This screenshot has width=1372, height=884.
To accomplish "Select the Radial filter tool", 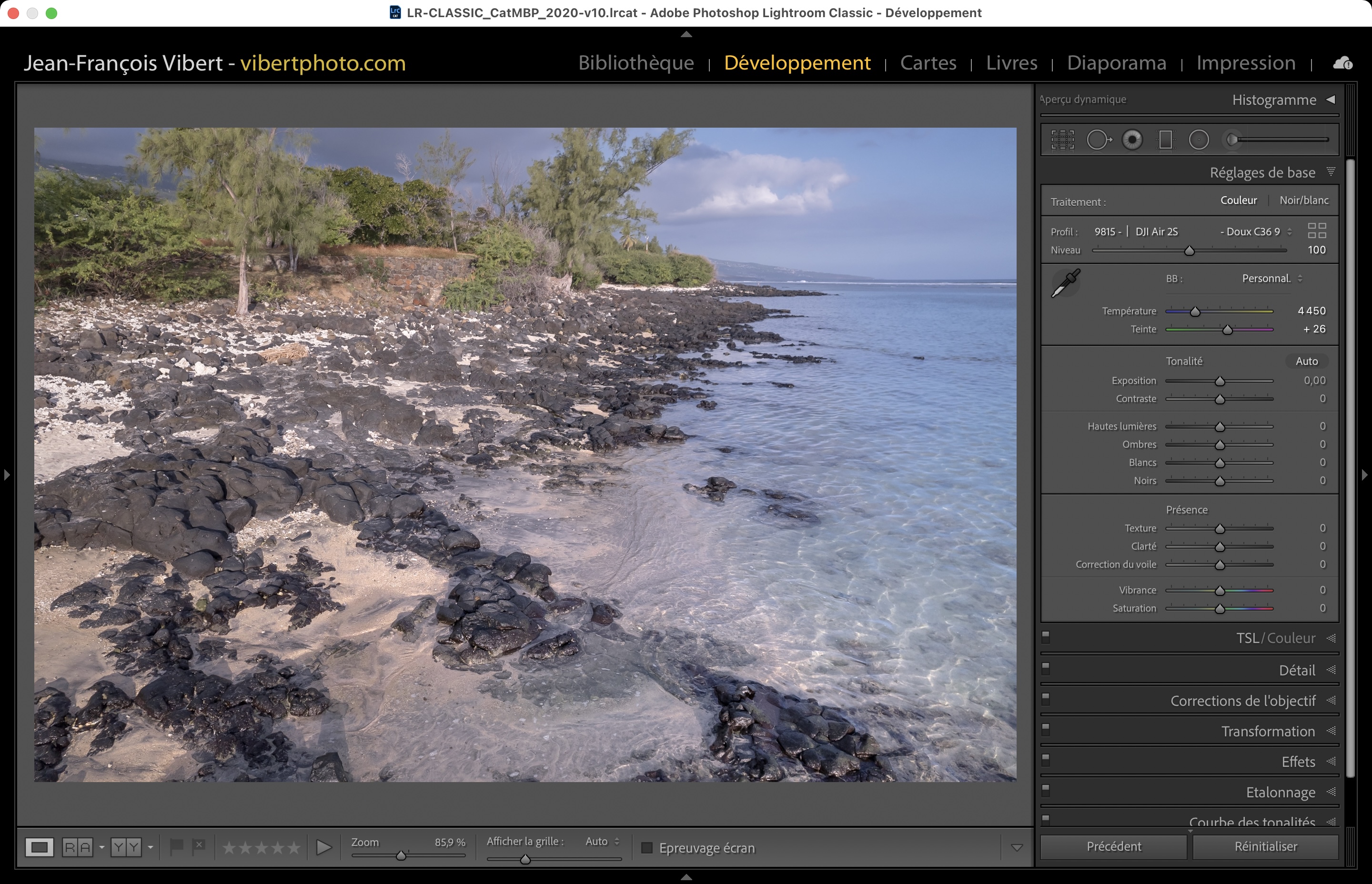I will (x=1199, y=140).
